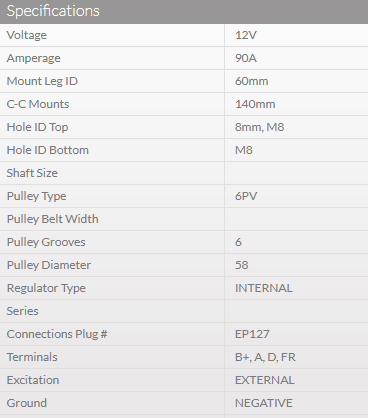Select the Amperage 90A value
Viewport: 368px width, 418px height.
(246, 58)
